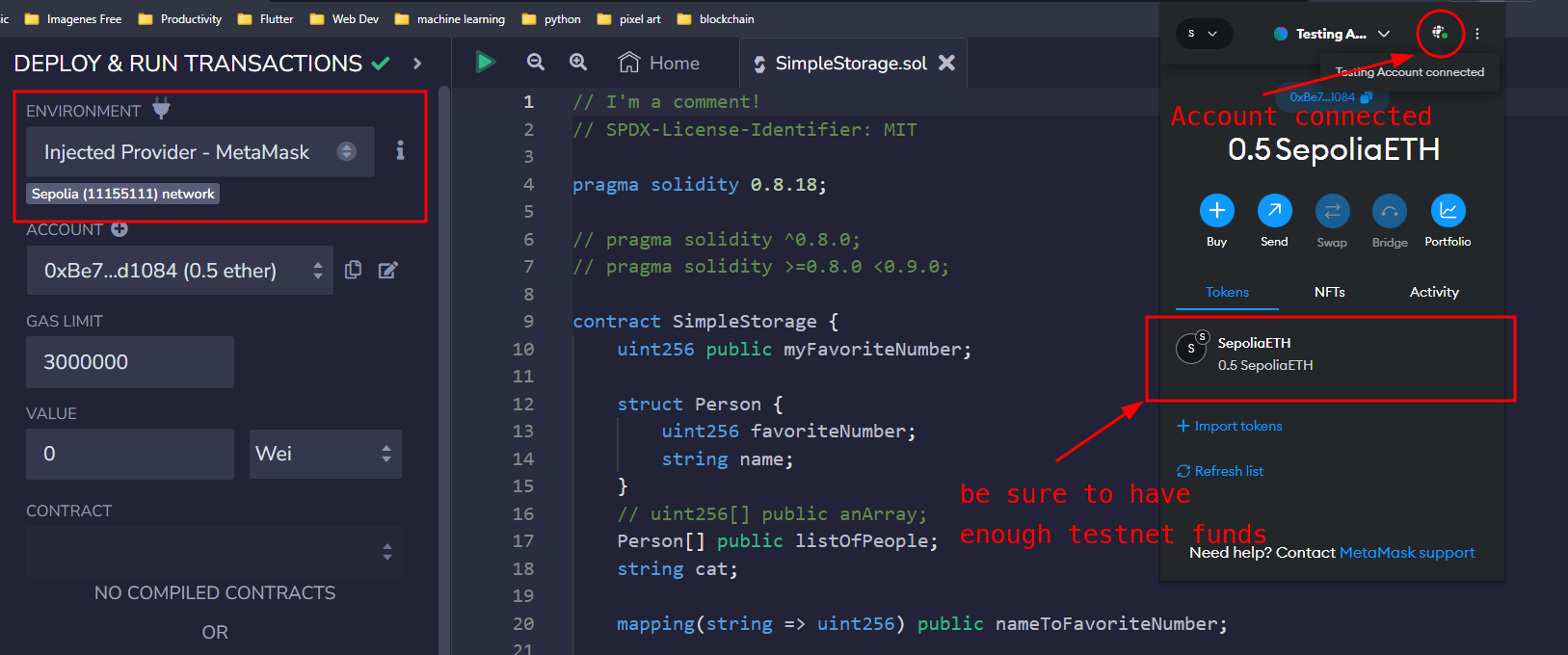Image resolution: width=1568 pixels, height=655 pixels.
Task: Click the connected site status icon
Action: (1439, 34)
